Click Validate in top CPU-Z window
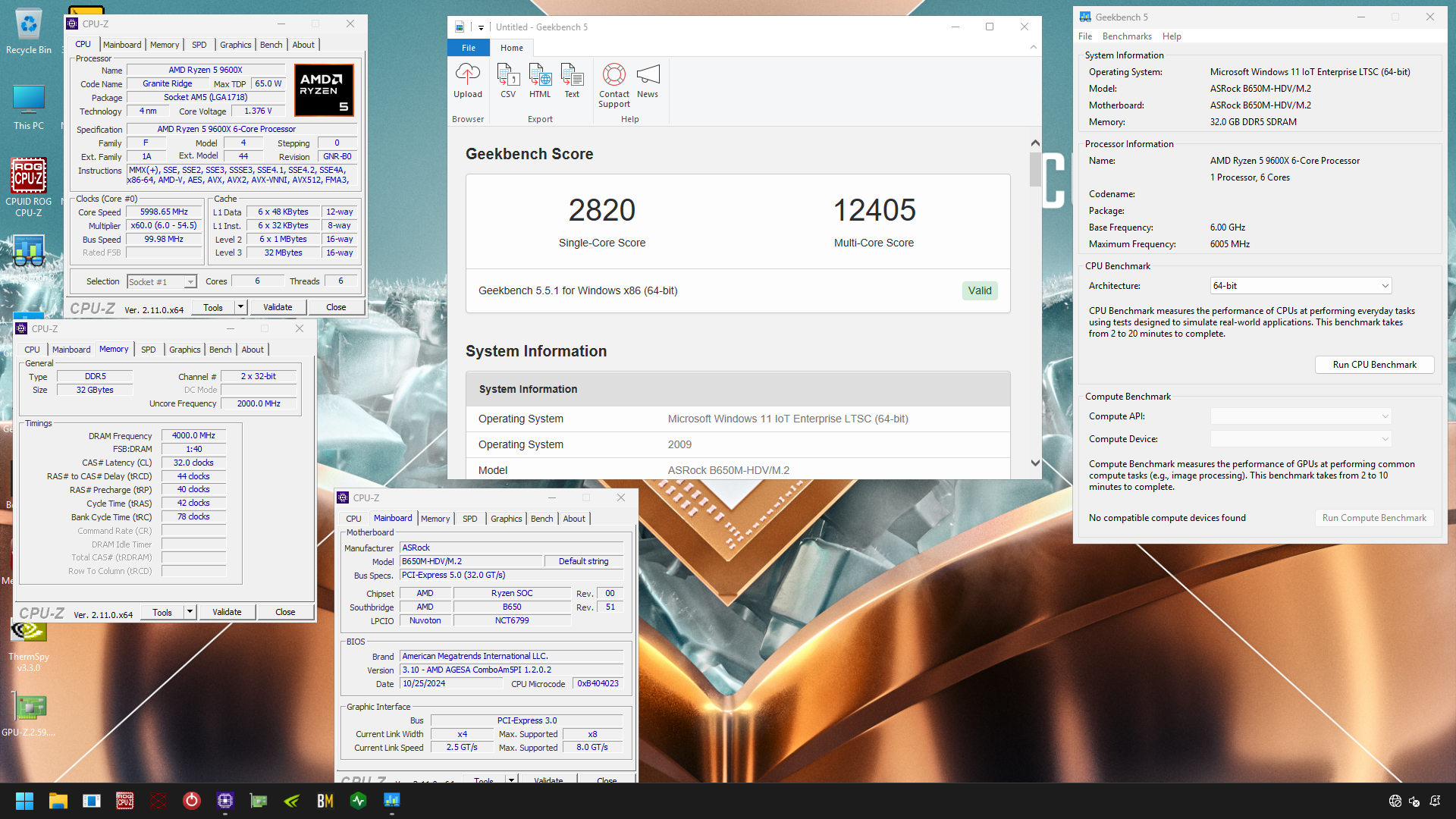Image resolution: width=1456 pixels, height=819 pixels. 278,307
